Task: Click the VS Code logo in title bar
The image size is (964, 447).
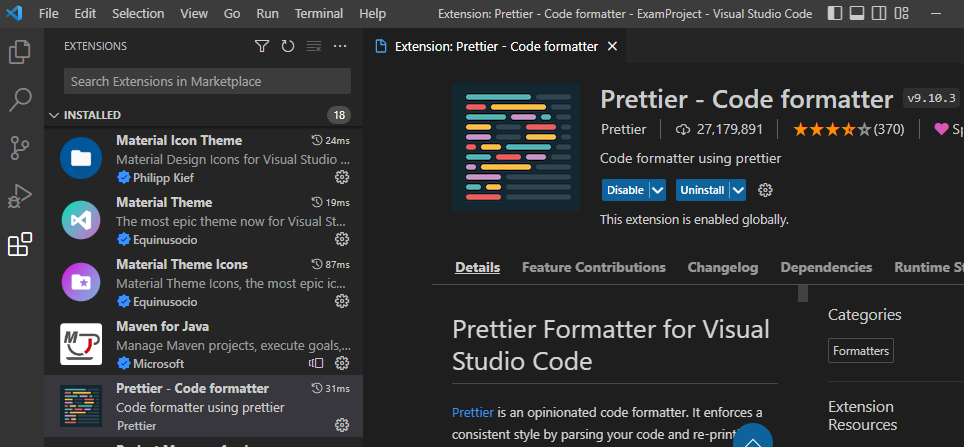Action: (14, 13)
